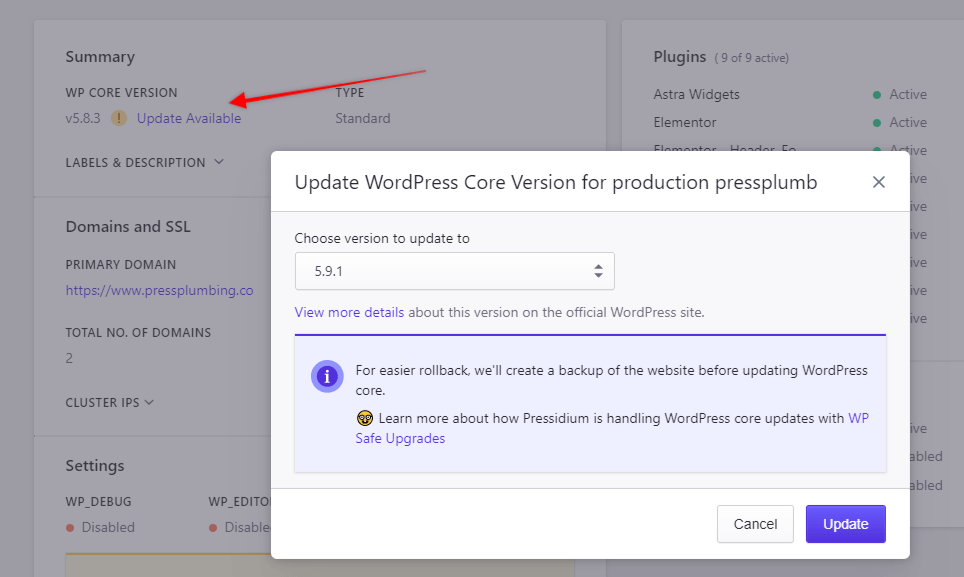
Task: Open the View more details link
Action: [x=349, y=312]
